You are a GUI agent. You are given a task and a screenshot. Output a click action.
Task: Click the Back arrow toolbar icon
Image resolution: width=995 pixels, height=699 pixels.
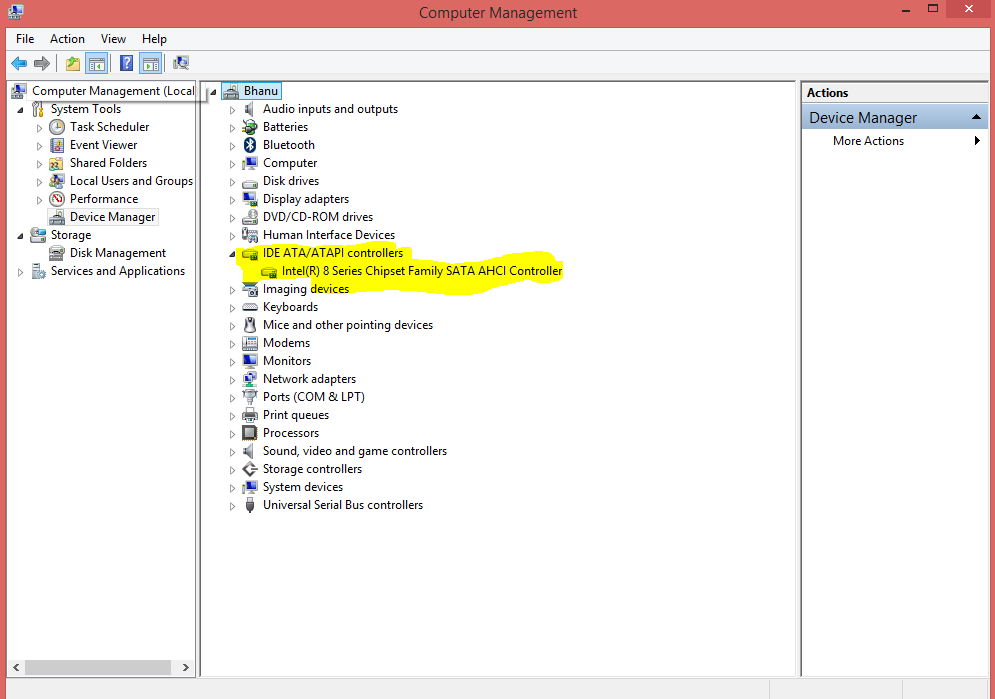[x=19, y=63]
